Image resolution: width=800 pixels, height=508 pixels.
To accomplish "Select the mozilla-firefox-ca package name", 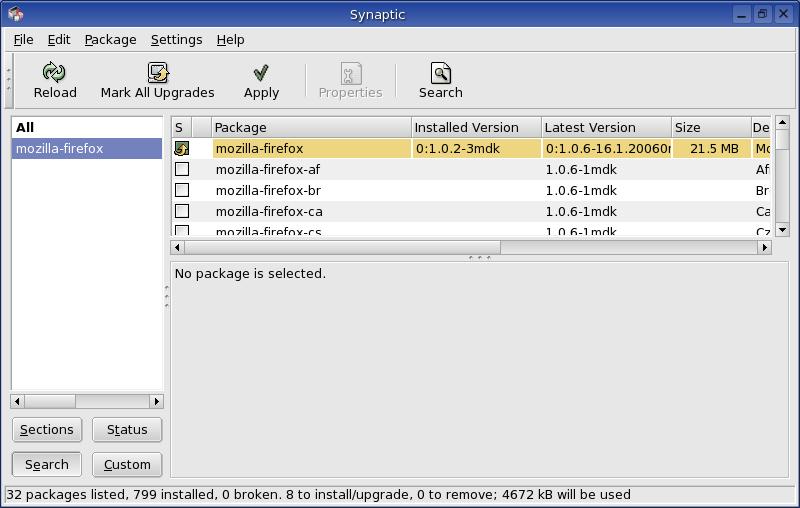I will [269, 211].
